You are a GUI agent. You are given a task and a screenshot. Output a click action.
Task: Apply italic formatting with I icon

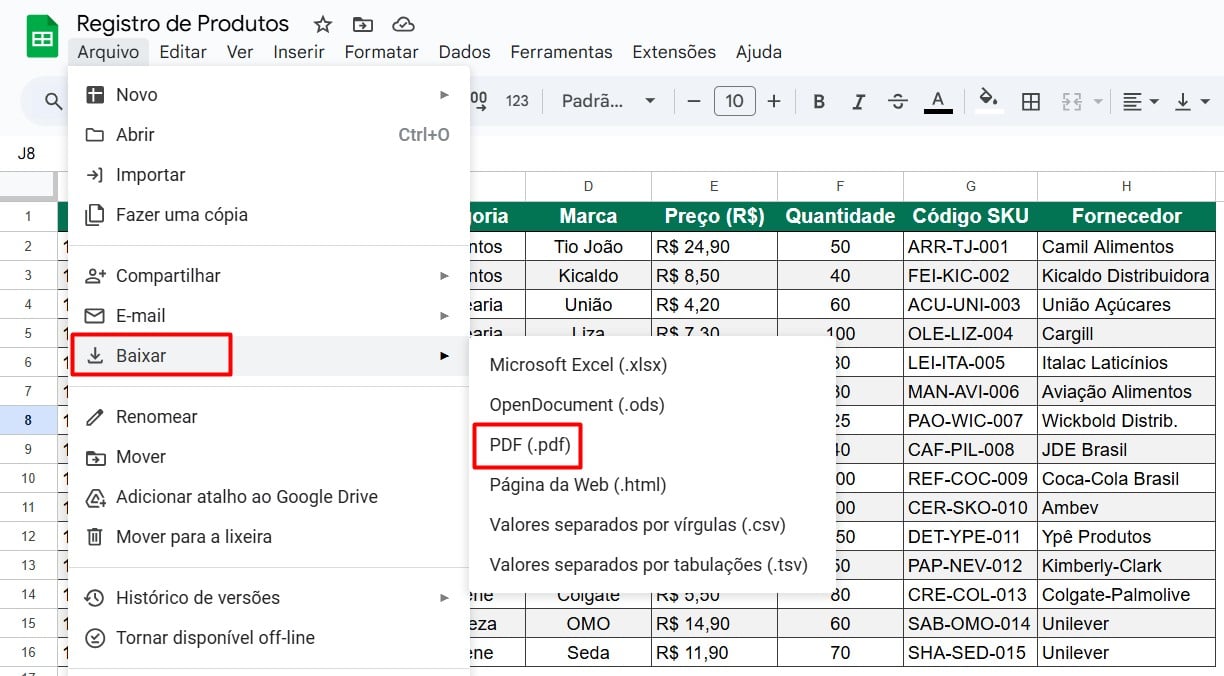click(x=858, y=101)
